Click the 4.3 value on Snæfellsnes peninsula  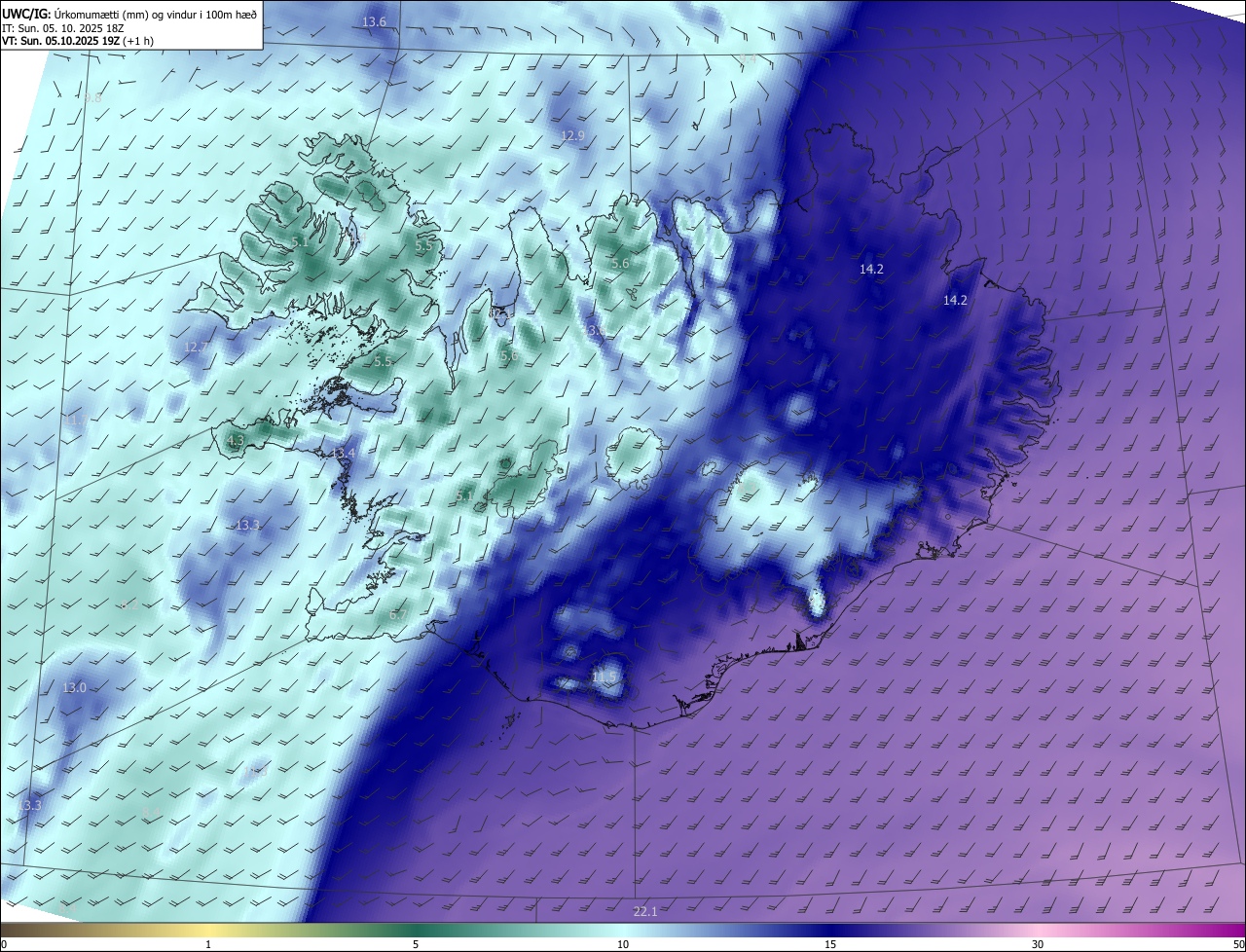click(235, 441)
